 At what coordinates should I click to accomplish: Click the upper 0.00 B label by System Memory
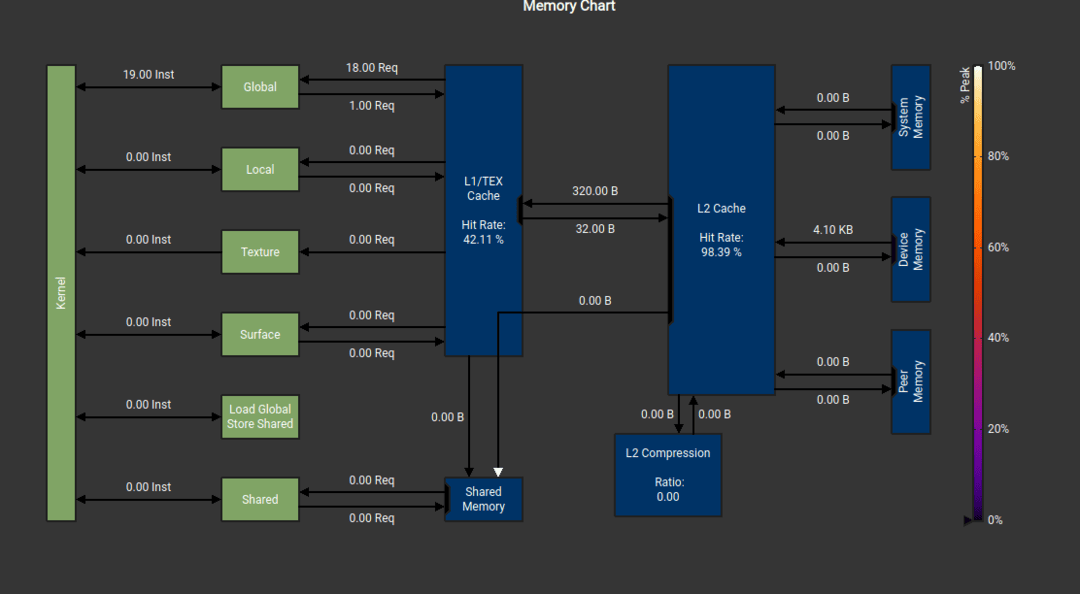[x=833, y=98]
